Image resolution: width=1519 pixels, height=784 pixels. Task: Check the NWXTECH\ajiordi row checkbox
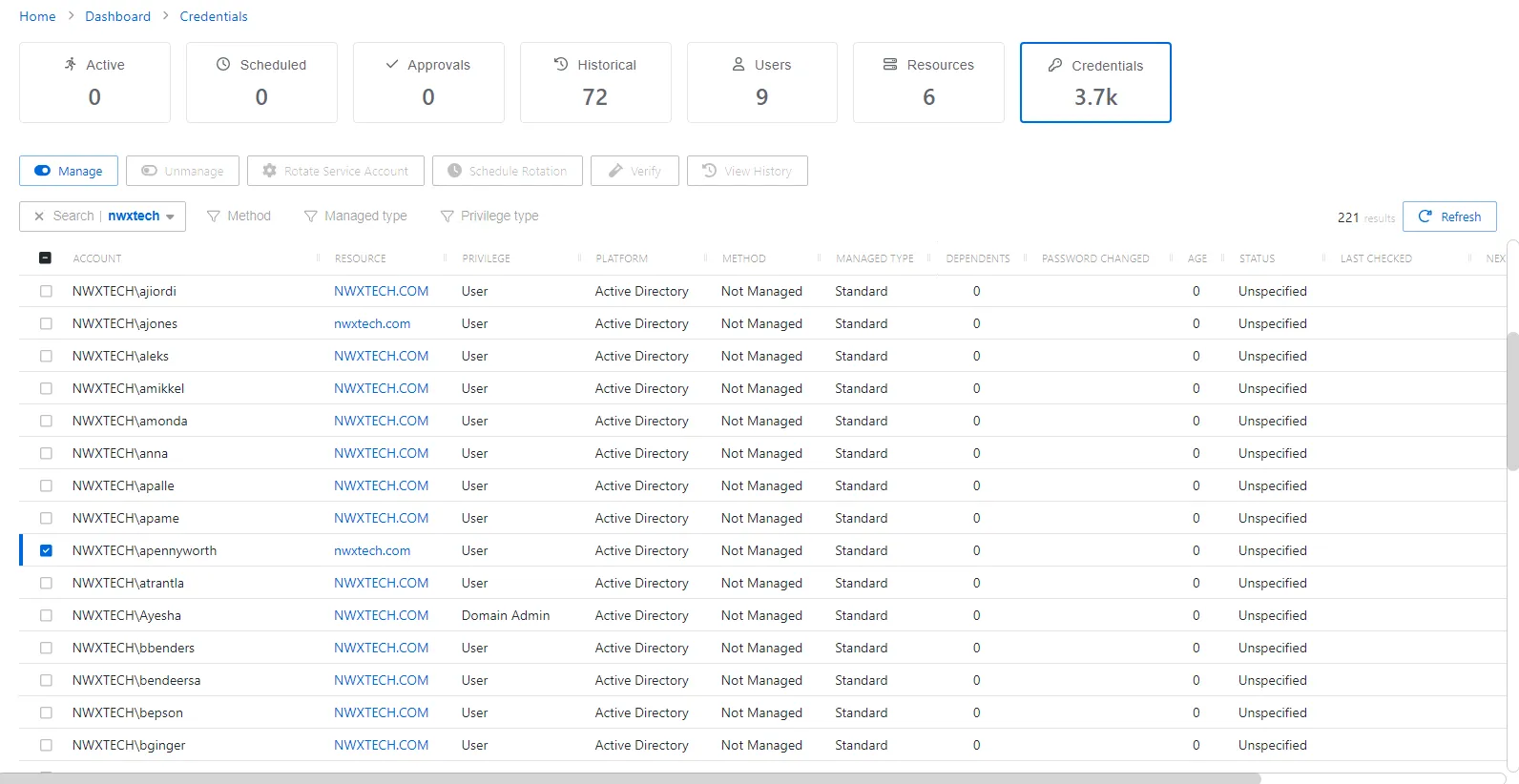46,291
